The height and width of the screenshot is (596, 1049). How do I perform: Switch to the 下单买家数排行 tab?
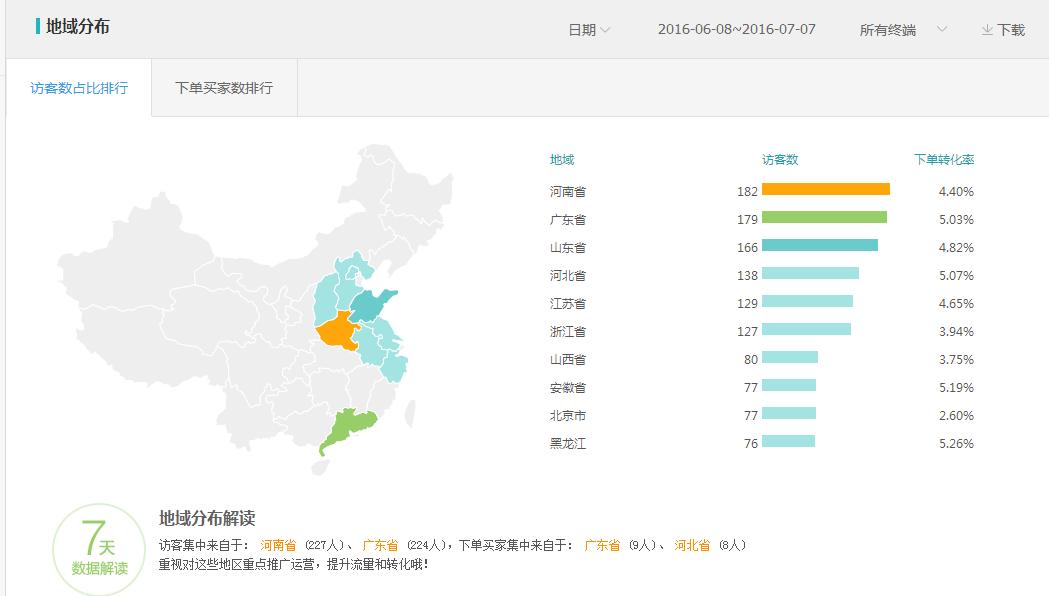(224, 88)
